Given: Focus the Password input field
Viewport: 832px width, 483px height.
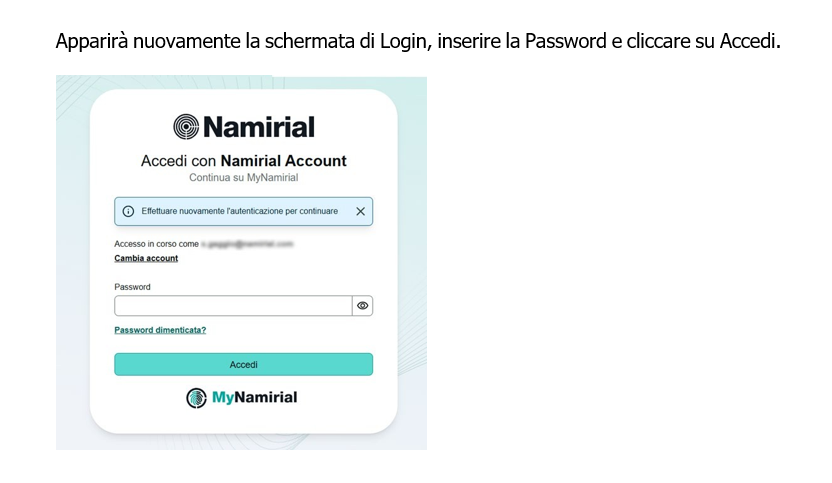Looking at the screenshot, I should pyautogui.click(x=233, y=306).
